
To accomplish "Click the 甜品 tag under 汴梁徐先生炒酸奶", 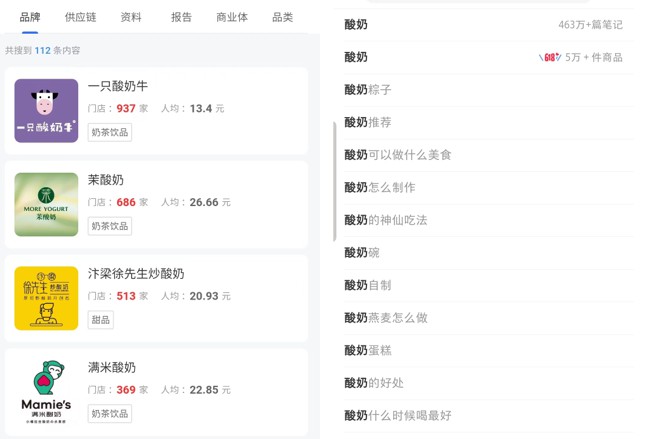I will tap(101, 320).
